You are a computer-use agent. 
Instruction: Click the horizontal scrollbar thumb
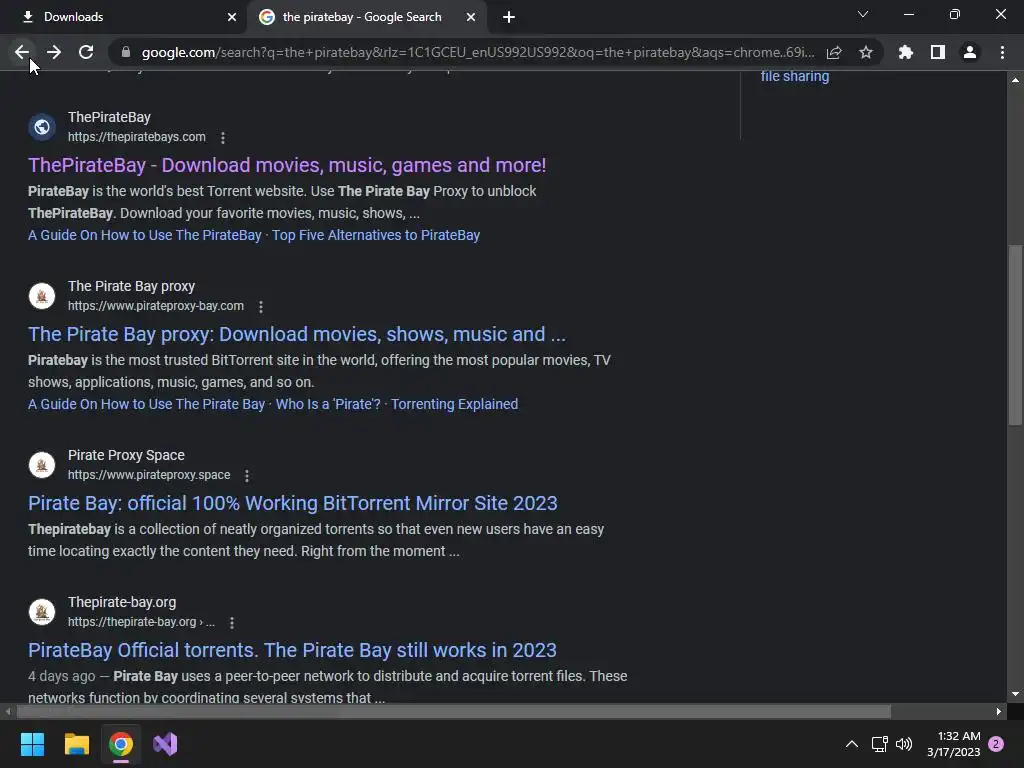tap(453, 711)
